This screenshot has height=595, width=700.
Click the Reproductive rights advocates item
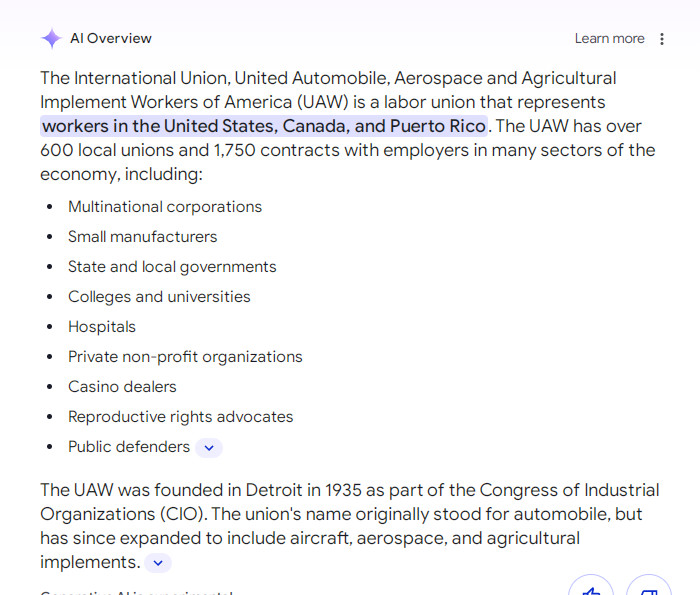tap(181, 417)
